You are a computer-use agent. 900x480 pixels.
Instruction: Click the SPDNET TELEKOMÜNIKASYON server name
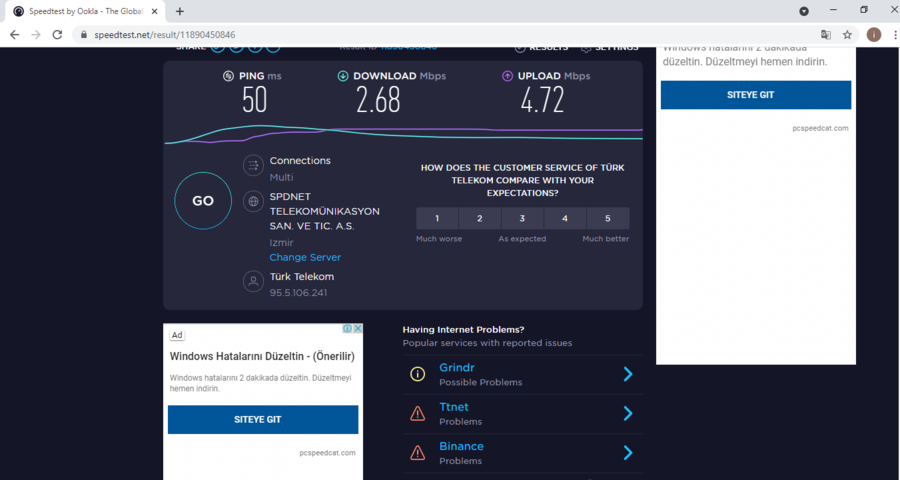click(x=325, y=211)
